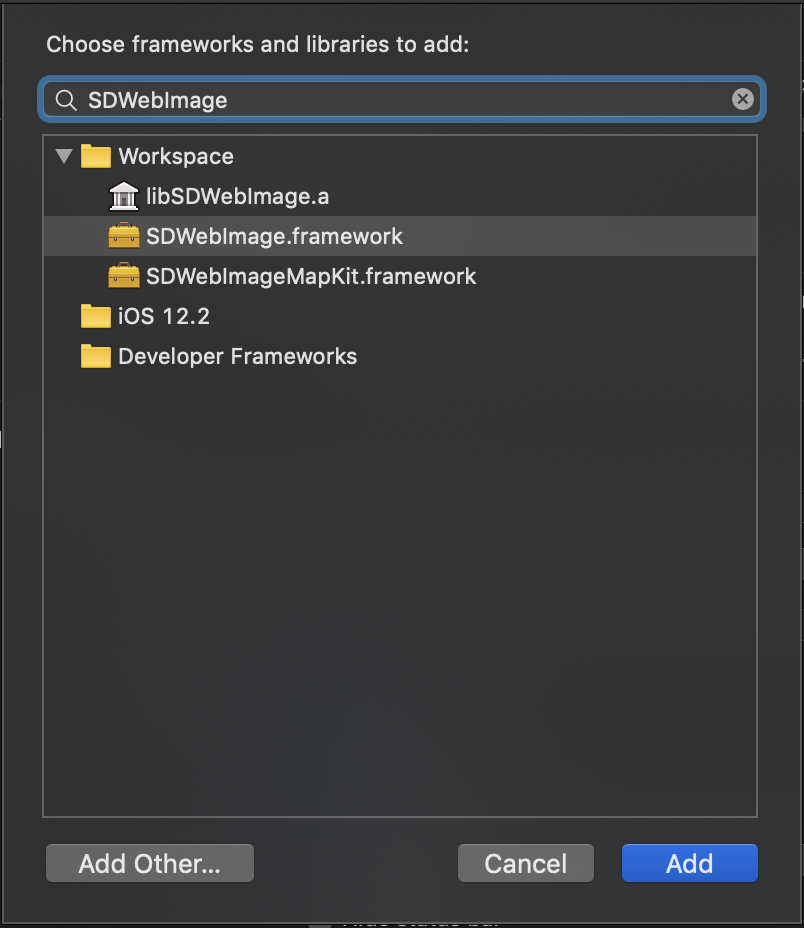Click the Developer Frameworks folder icon
The height and width of the screenshot is (928, 804).
pyautogui.click(x=95, y=356)
